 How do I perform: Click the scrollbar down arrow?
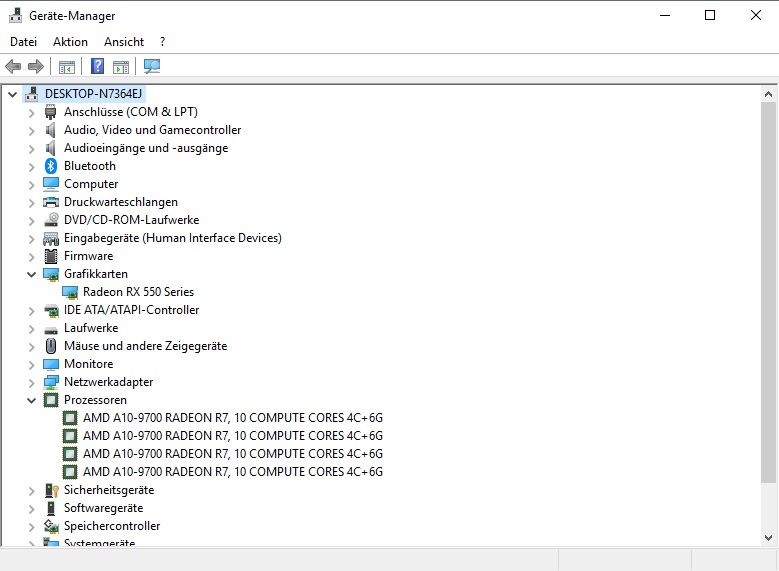pos(768,538)
